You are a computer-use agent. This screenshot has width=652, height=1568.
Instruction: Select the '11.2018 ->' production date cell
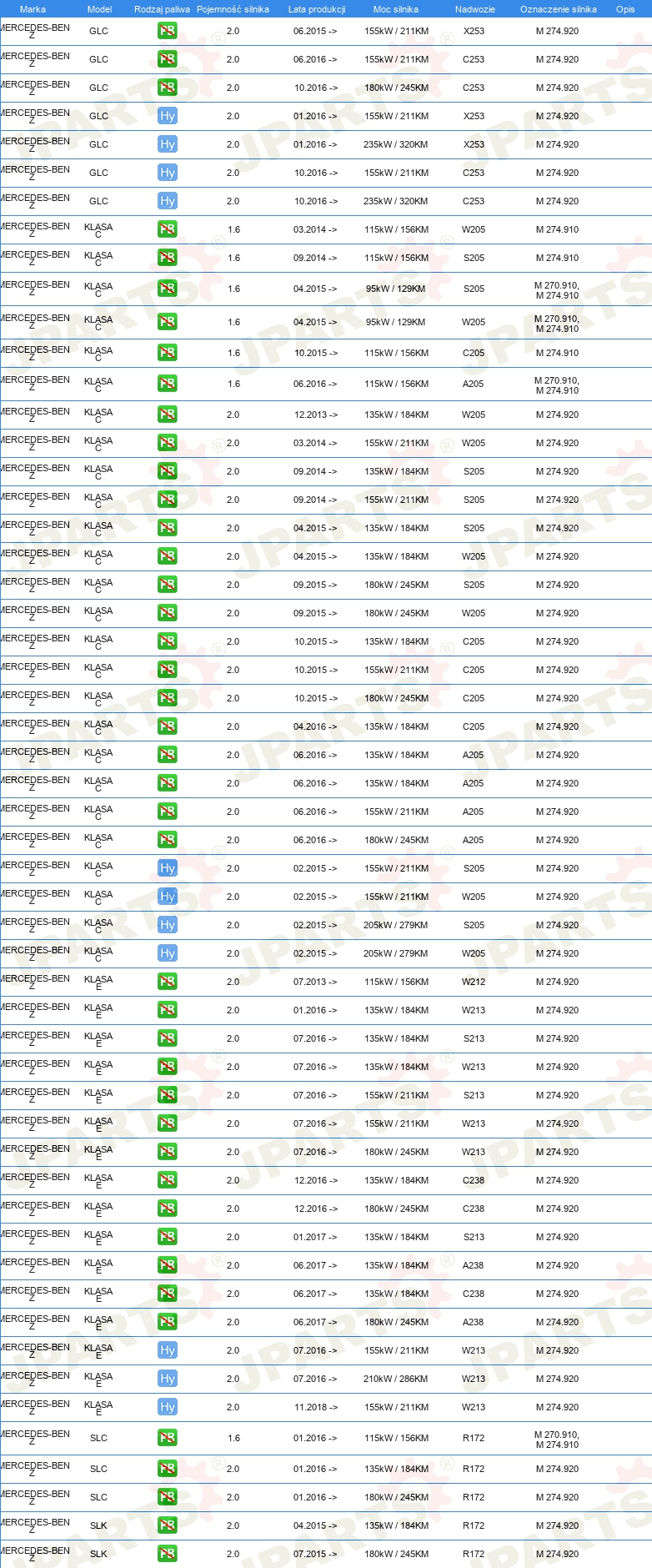click(315, 1408)
